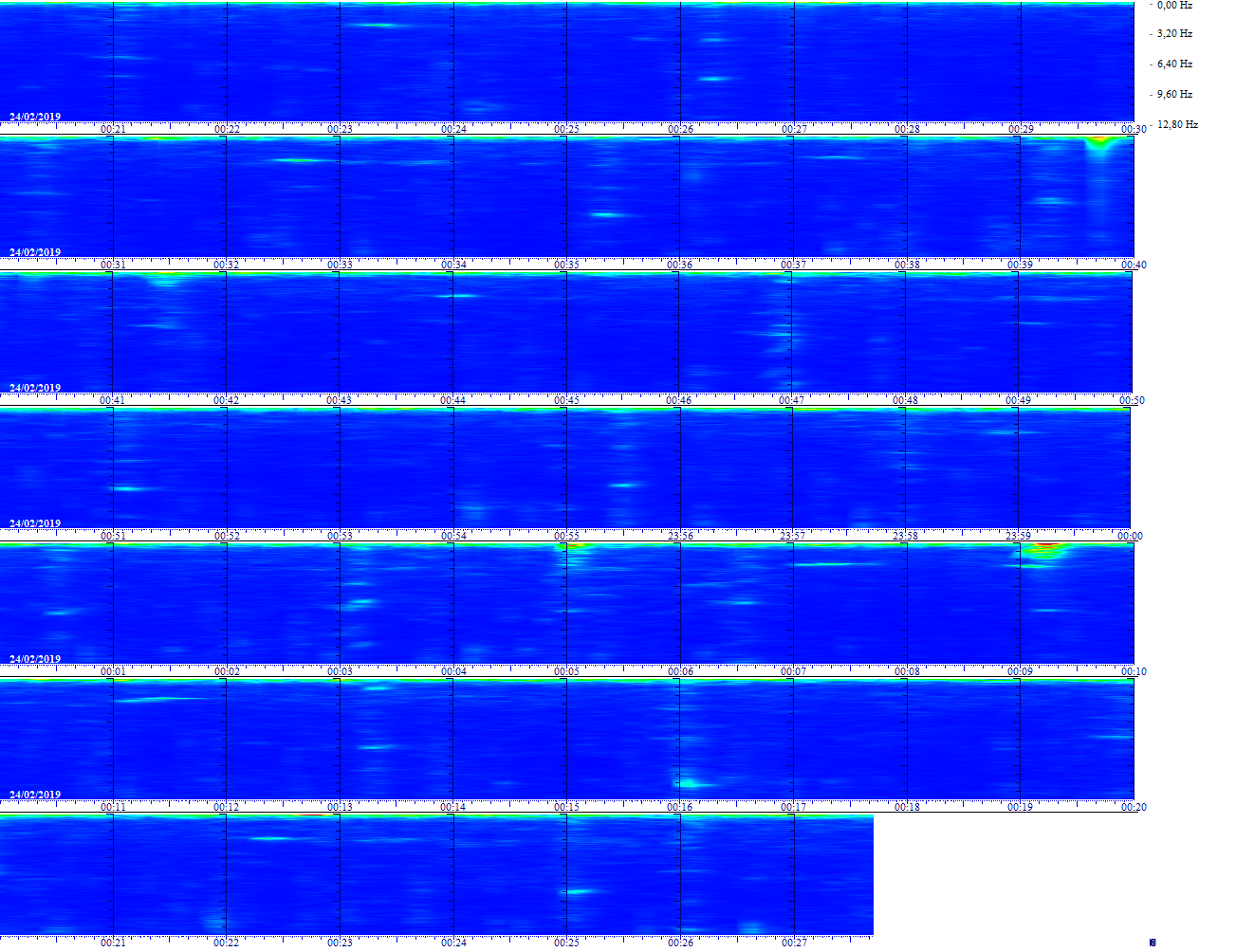Select the 23:57 time label
The image size is (1236, 952).
pyautogui.click(x=793, y=536)
